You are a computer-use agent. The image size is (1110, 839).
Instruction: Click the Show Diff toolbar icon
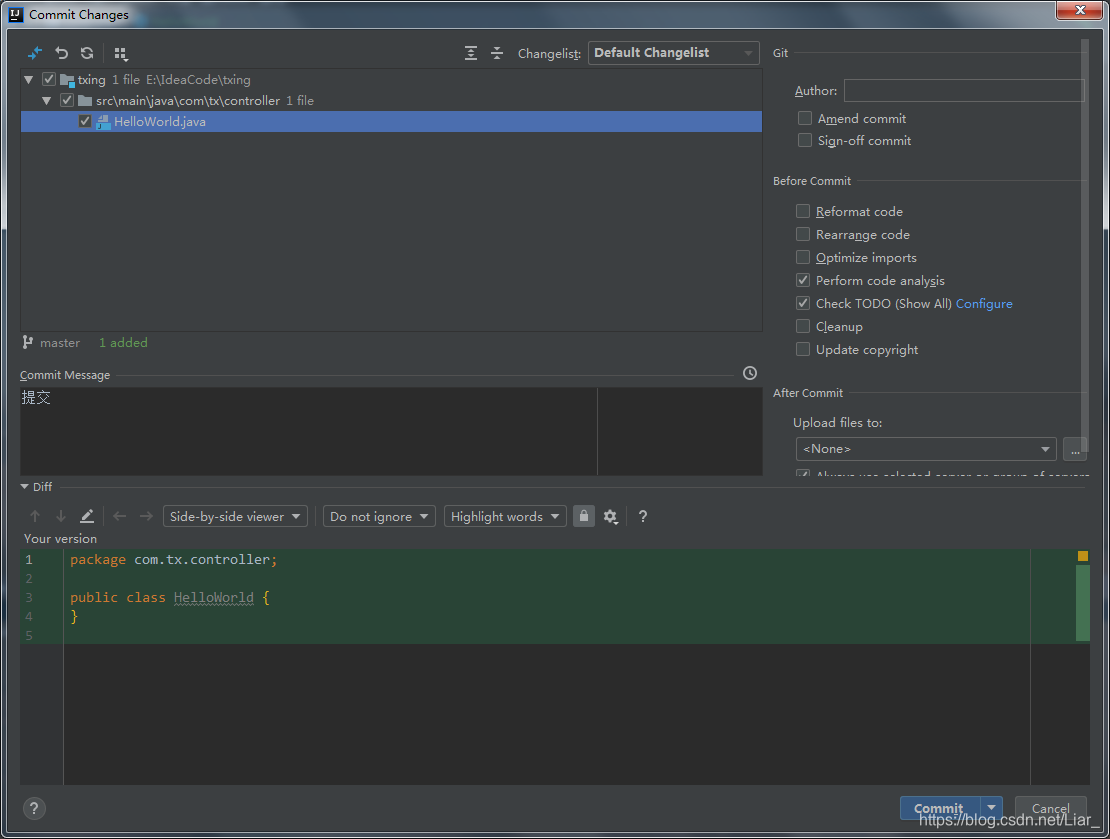coord(35,53)
